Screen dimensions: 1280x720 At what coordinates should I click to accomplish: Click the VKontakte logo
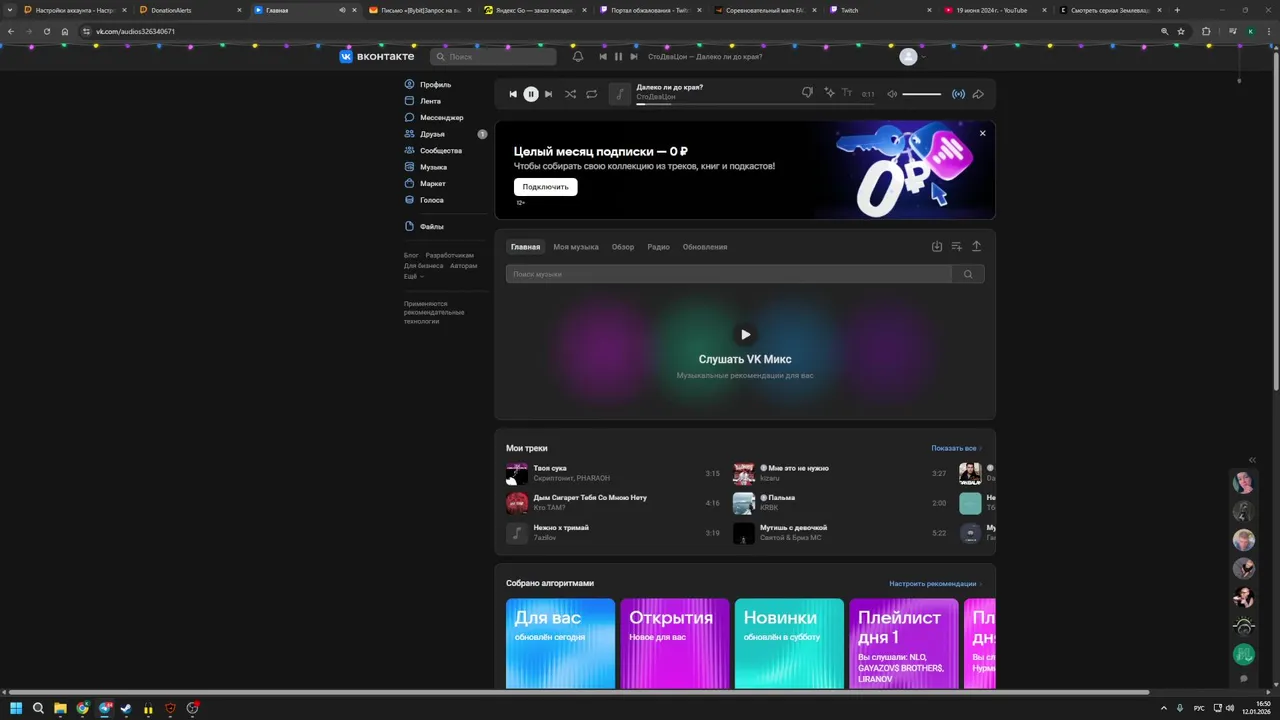(376, 57)
